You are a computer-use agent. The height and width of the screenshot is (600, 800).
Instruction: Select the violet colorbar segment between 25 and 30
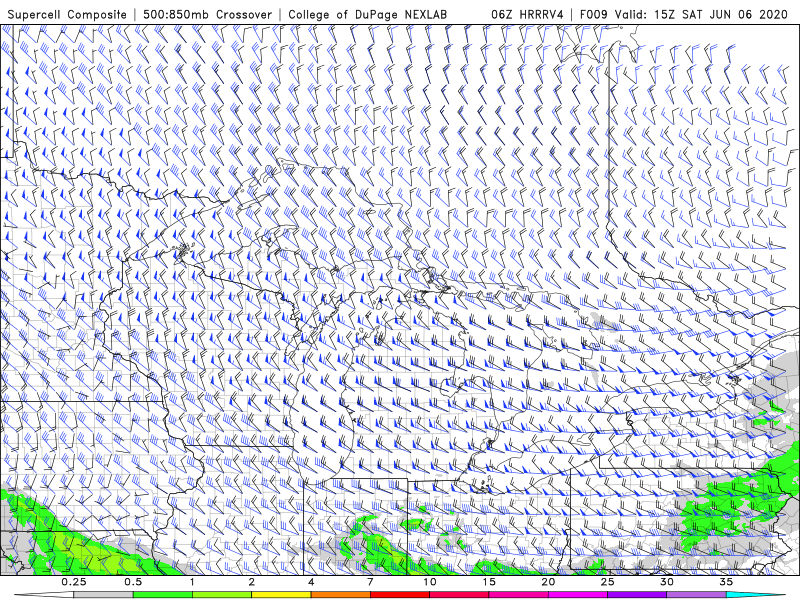click(x=637, y=595)
